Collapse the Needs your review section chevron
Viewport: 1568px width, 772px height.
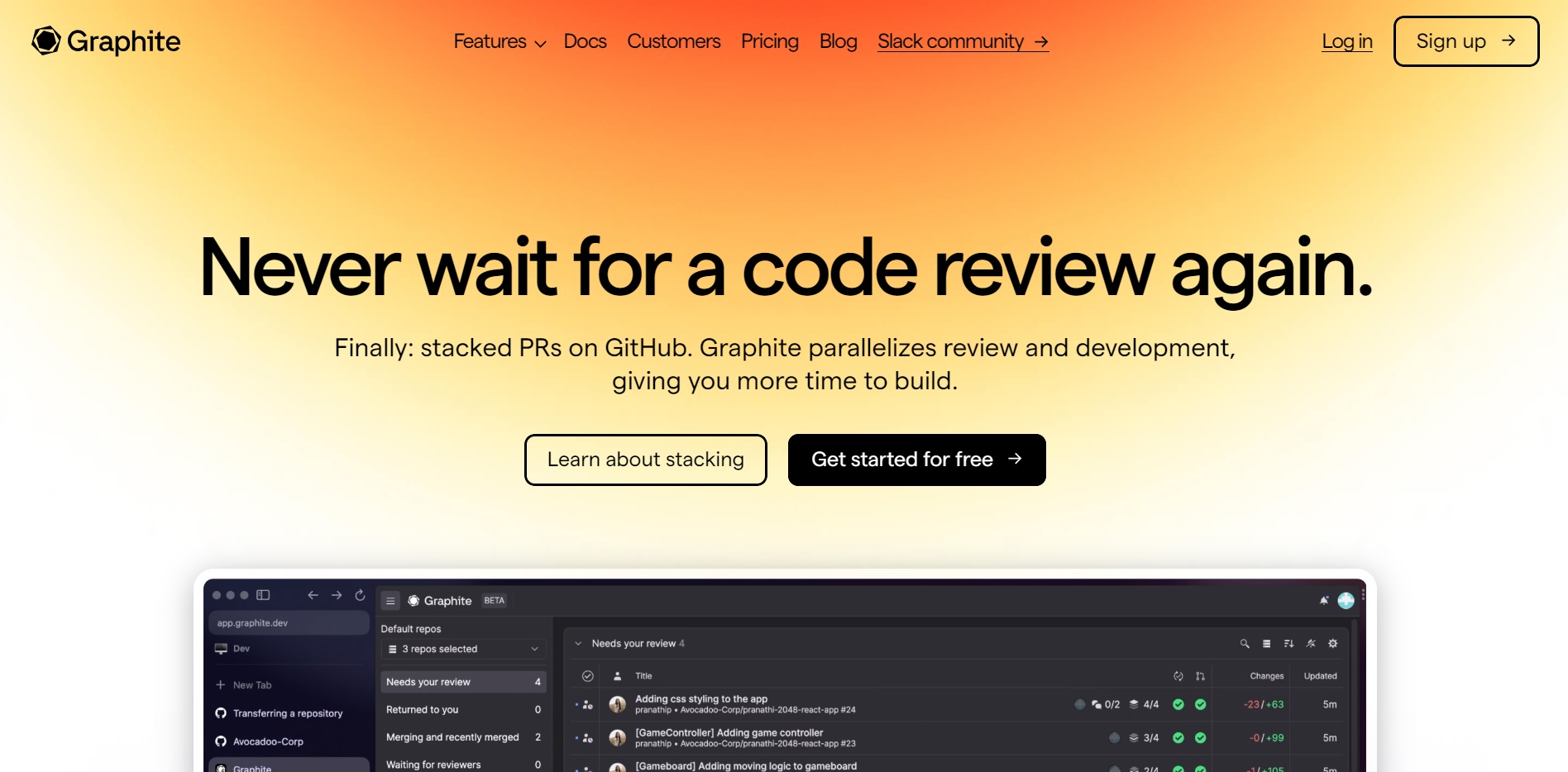click(x=578, y=644)
